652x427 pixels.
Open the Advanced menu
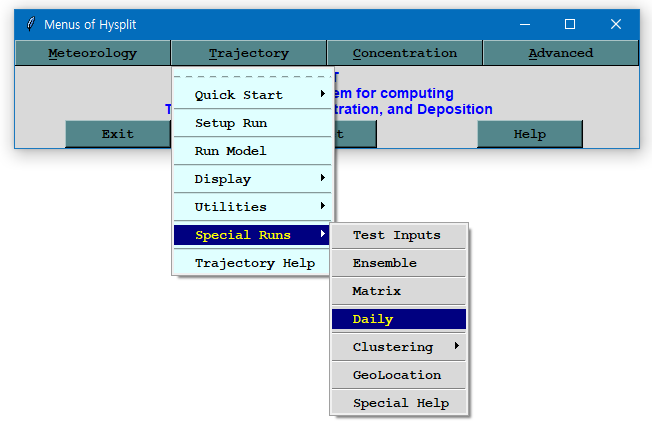(x=561, y=53)
